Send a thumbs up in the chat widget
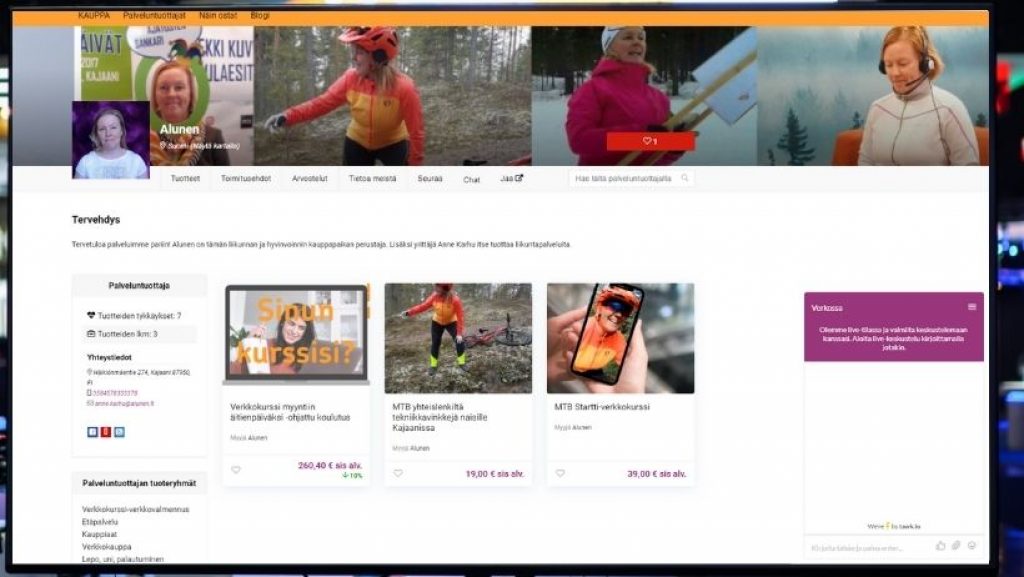 (941, 545)
